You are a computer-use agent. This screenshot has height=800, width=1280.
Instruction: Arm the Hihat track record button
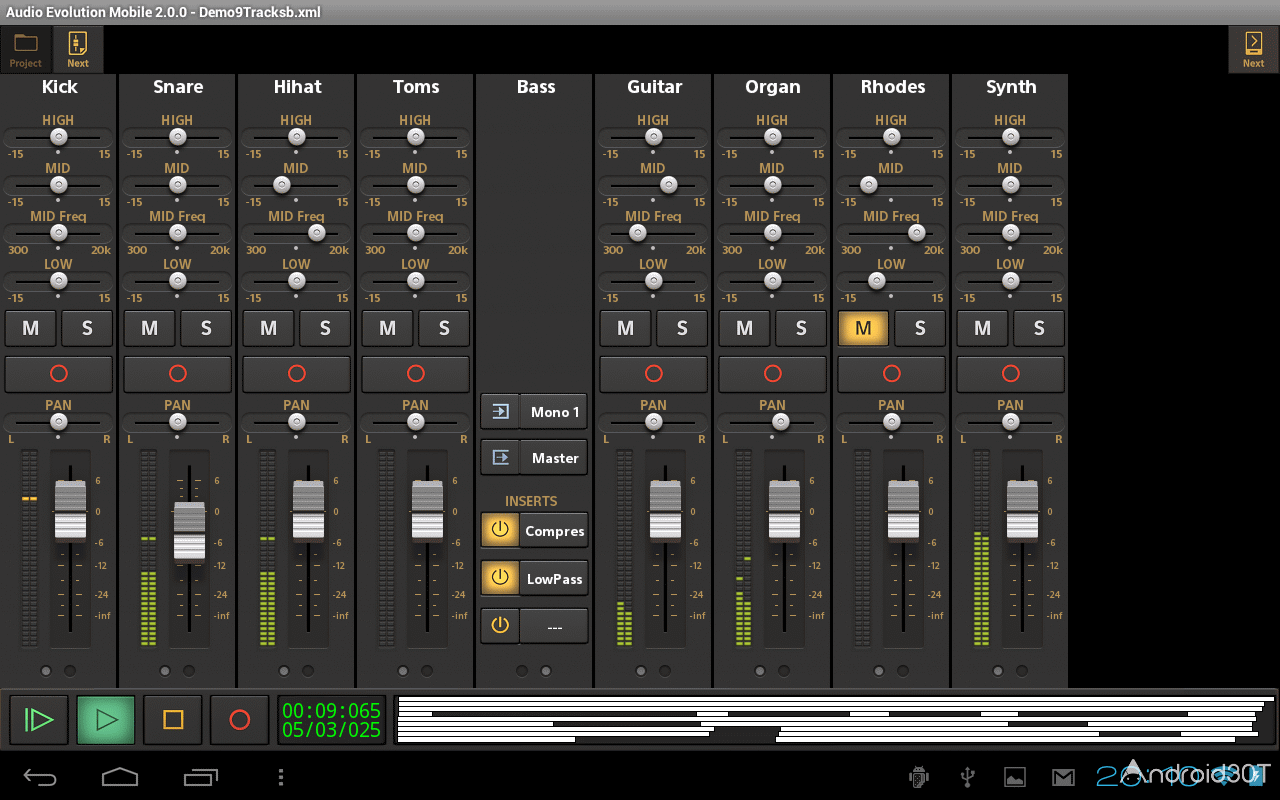(x=297, y=373)
